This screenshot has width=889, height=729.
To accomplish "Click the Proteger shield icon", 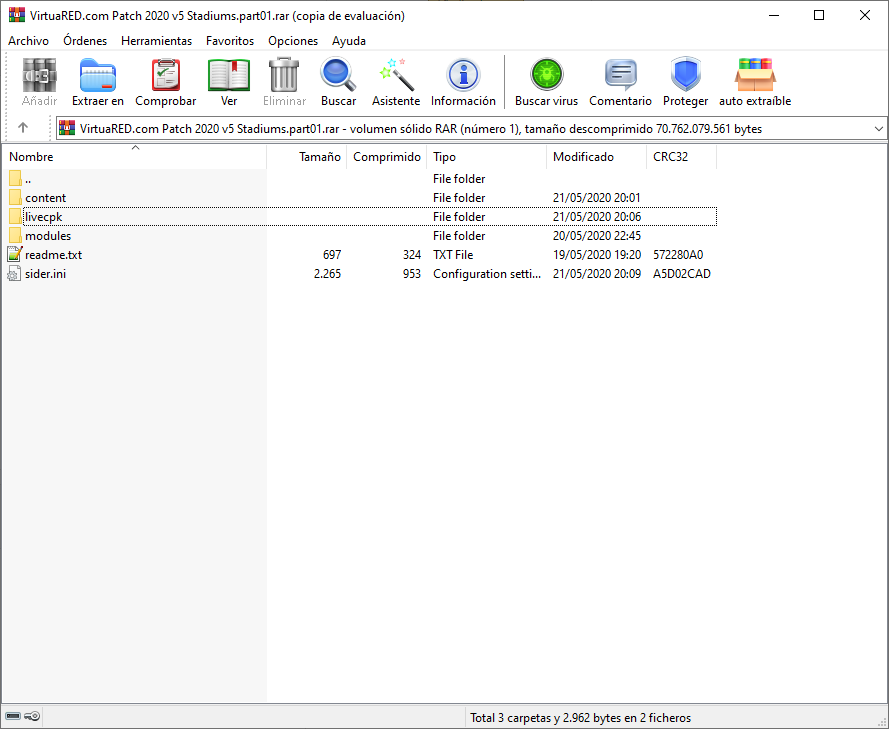I will [x=685, y=75].
